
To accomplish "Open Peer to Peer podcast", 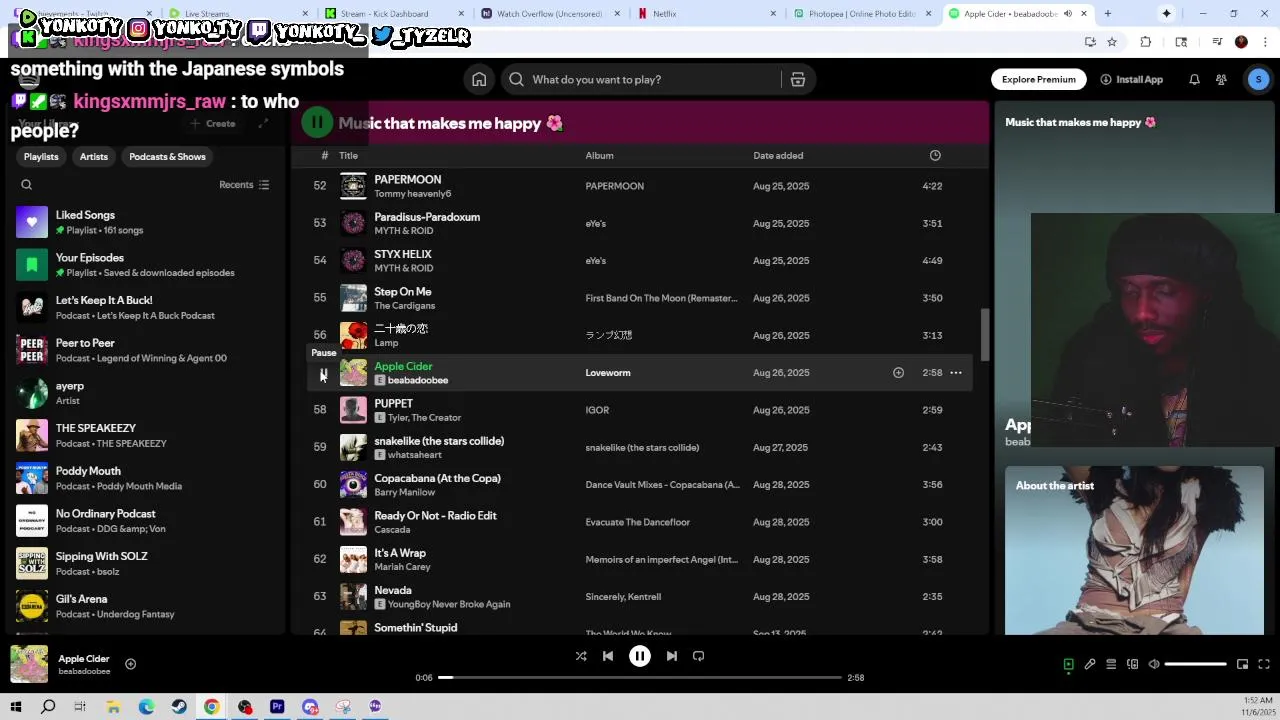I will (x=145, y=350).
